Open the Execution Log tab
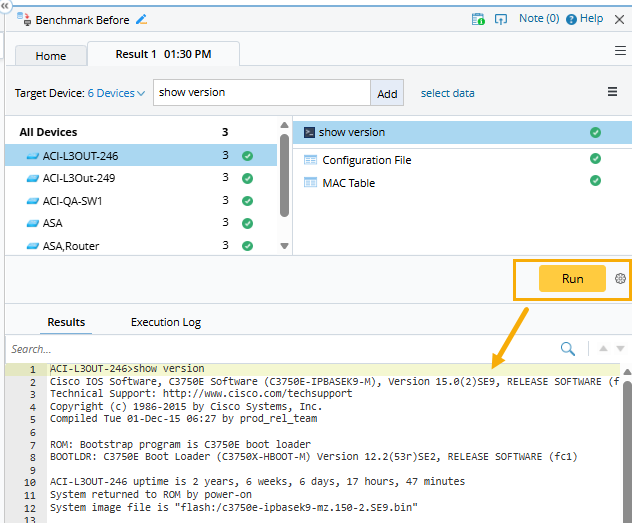 (166, 322)
